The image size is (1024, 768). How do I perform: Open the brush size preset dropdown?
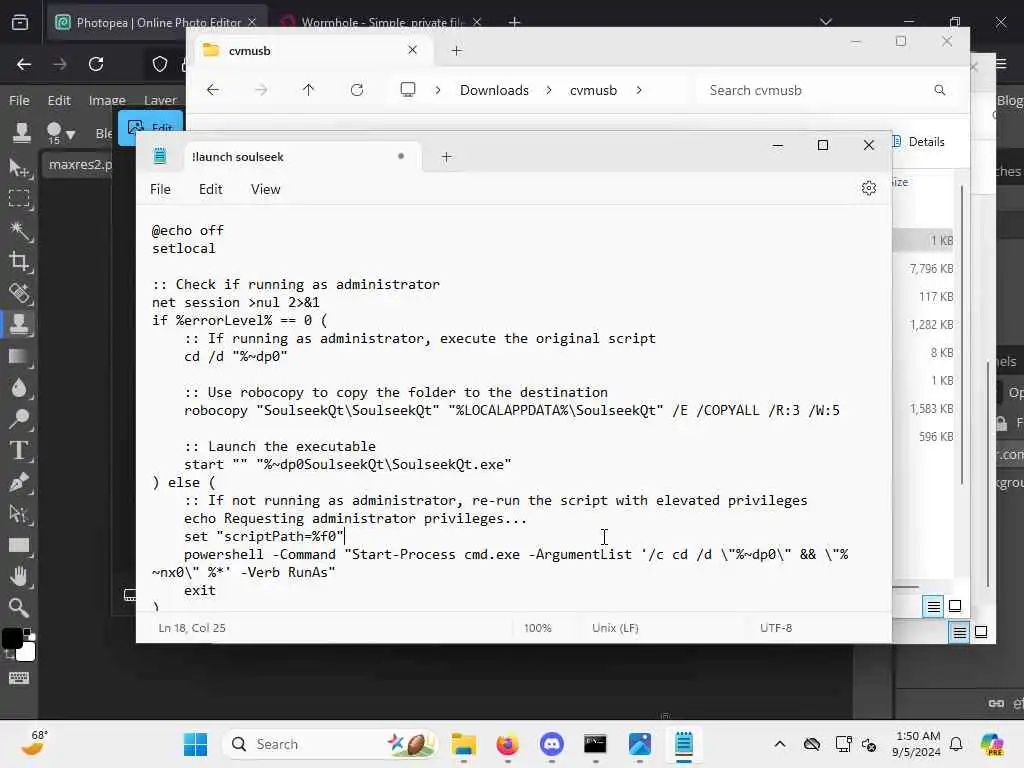click(61, 133)
